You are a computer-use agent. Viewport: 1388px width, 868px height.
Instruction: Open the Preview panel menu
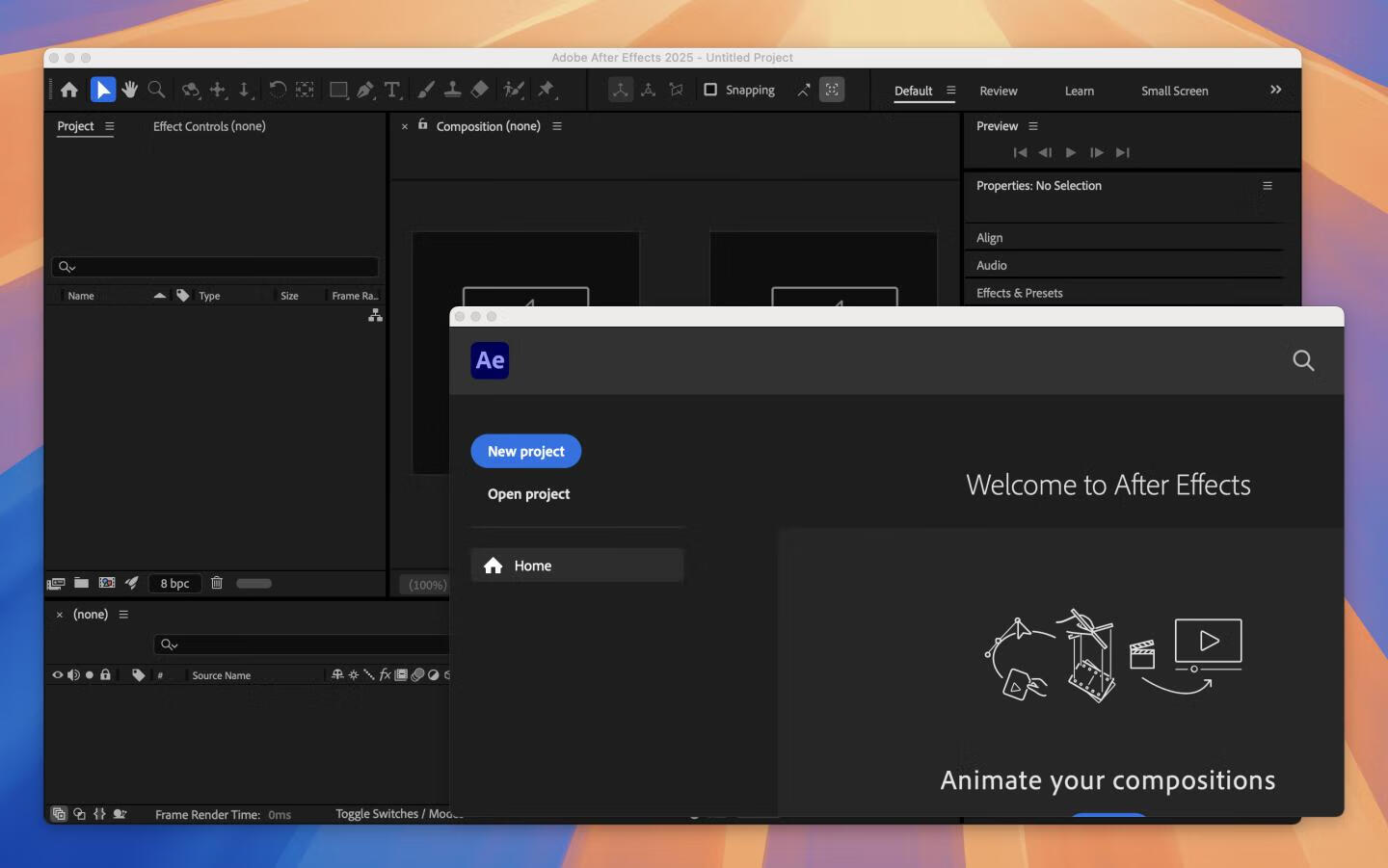(1032, 125)
